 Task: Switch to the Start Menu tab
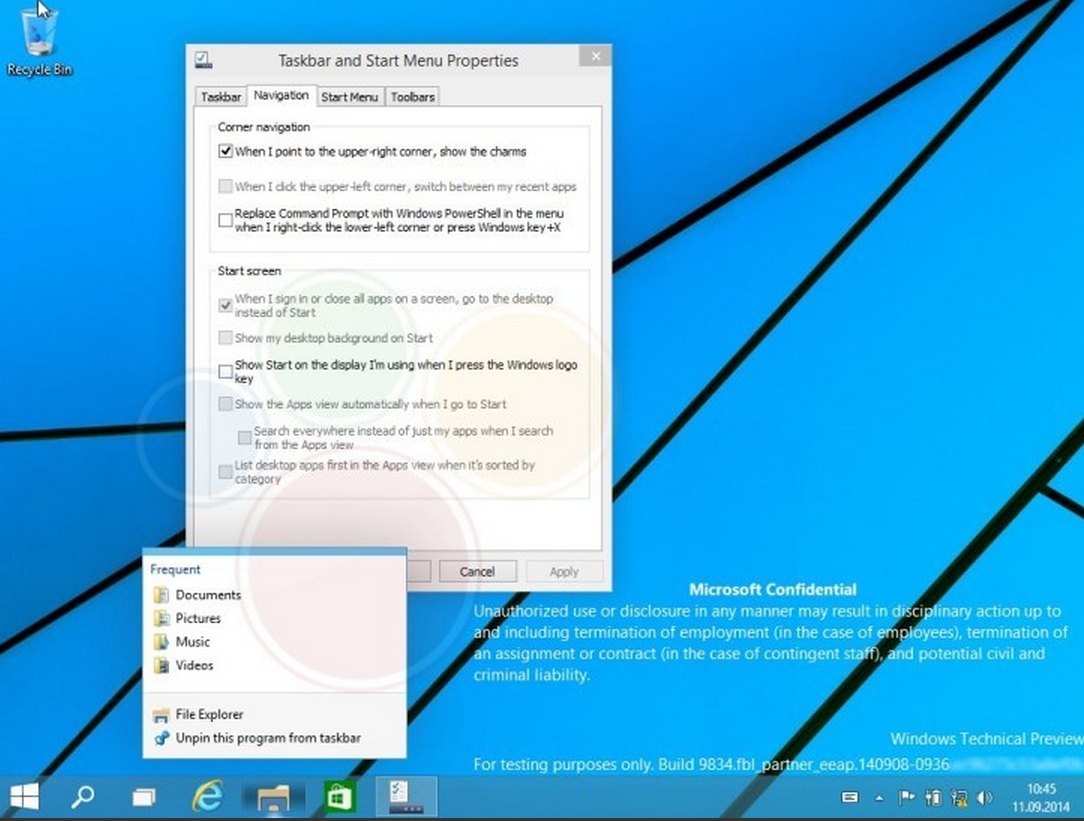pyautogui.click(x=349, y=97)
